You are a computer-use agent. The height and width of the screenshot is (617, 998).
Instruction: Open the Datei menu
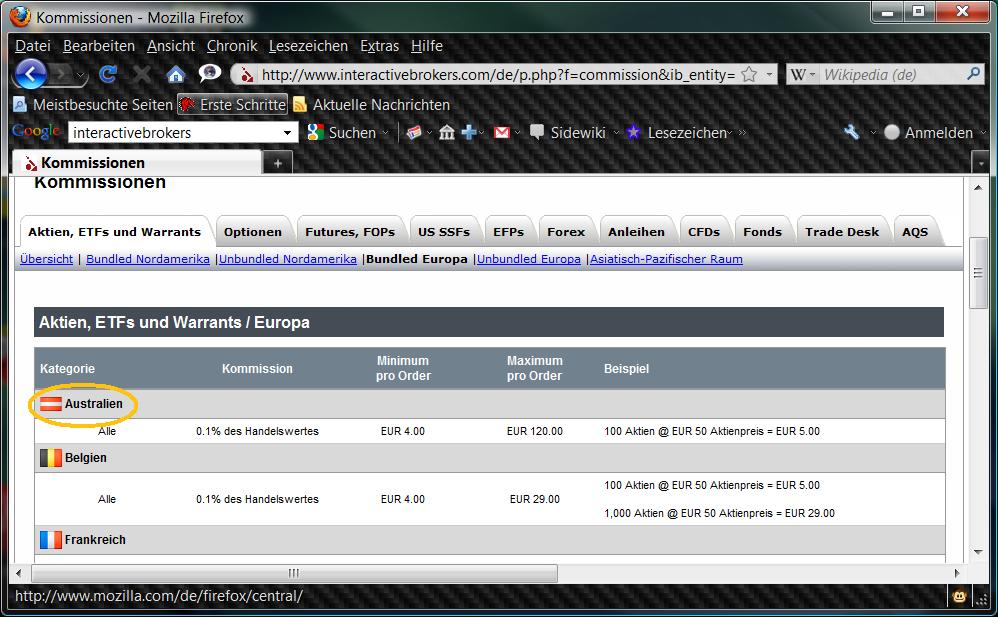[x=33, y=46]
